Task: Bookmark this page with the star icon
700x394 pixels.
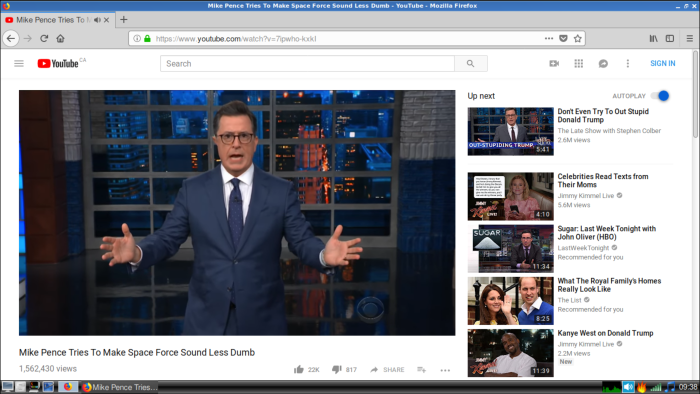Action: tap(578, 38)
